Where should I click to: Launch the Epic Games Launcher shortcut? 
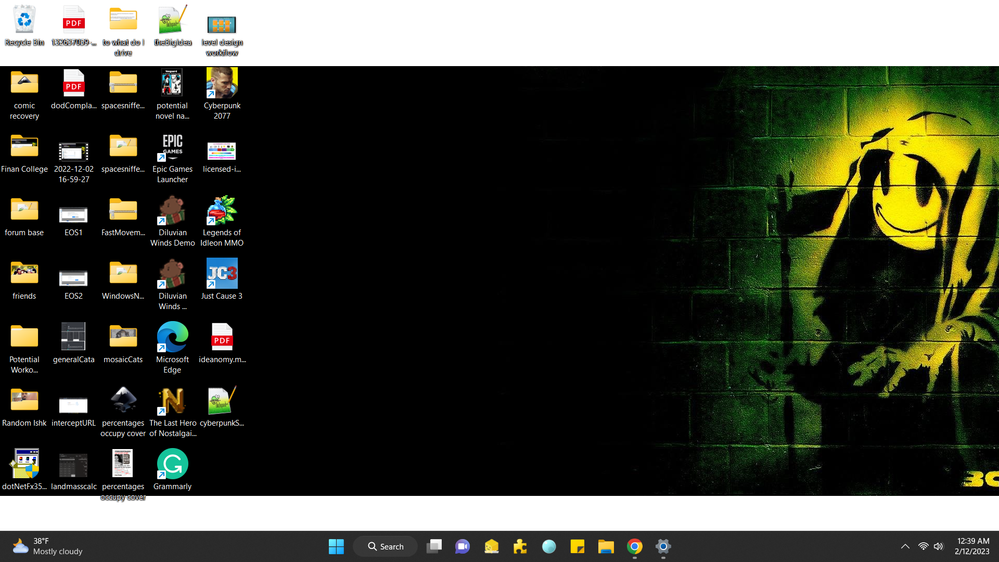pyautogui.click(x=173, y=158)
